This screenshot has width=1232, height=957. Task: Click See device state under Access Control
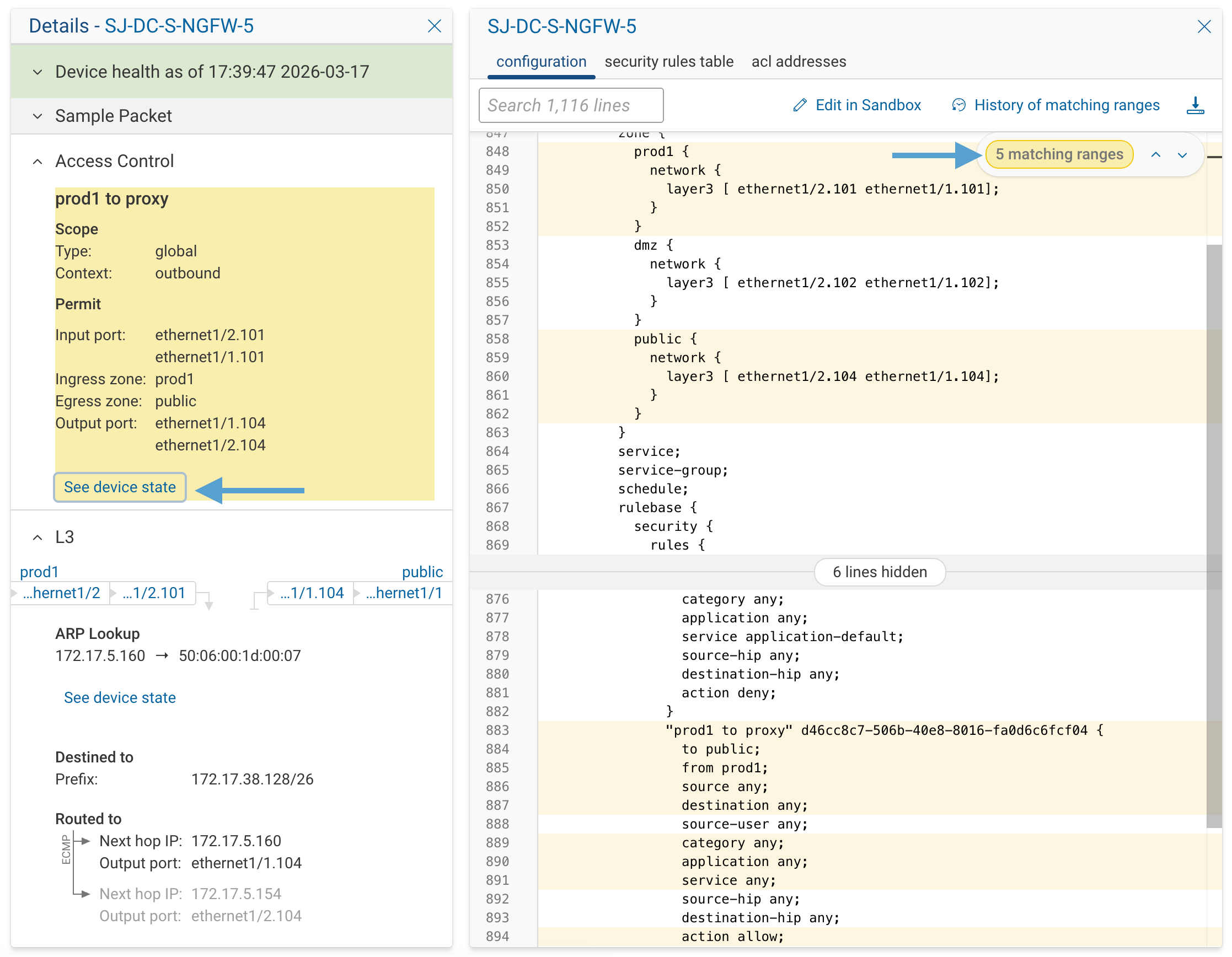(120, 487)
